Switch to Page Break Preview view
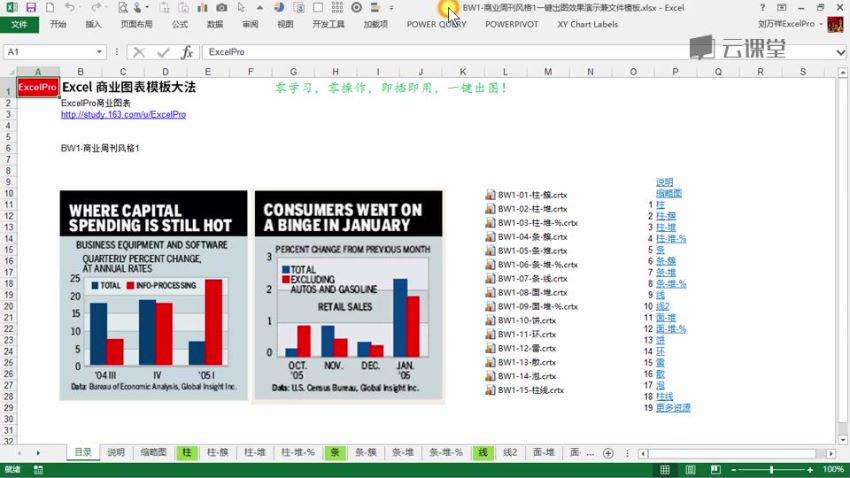This screenshot has width=850, height=478. coord(716,470)
